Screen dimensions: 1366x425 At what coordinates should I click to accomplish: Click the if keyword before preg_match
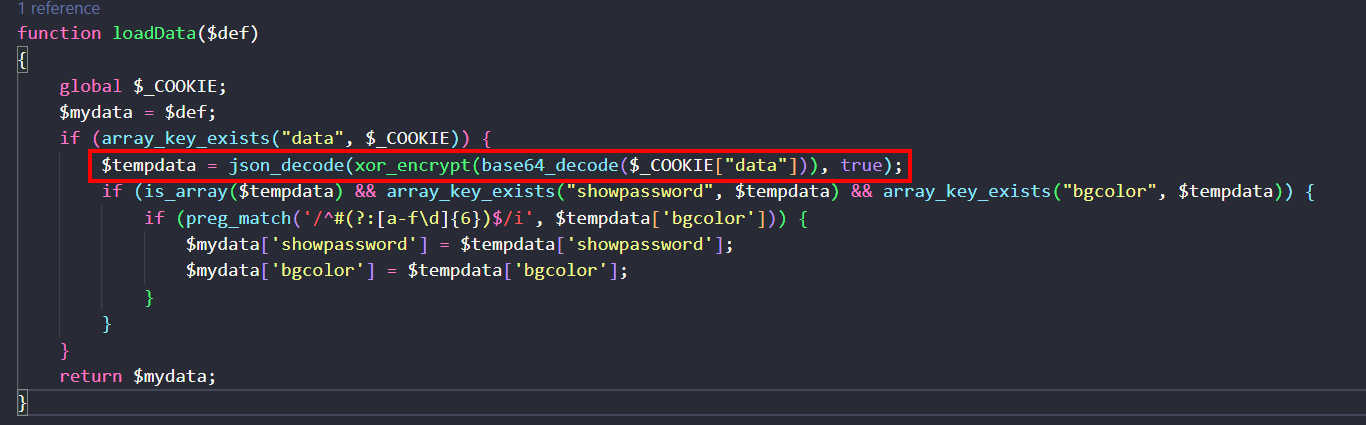click(153, 217)
